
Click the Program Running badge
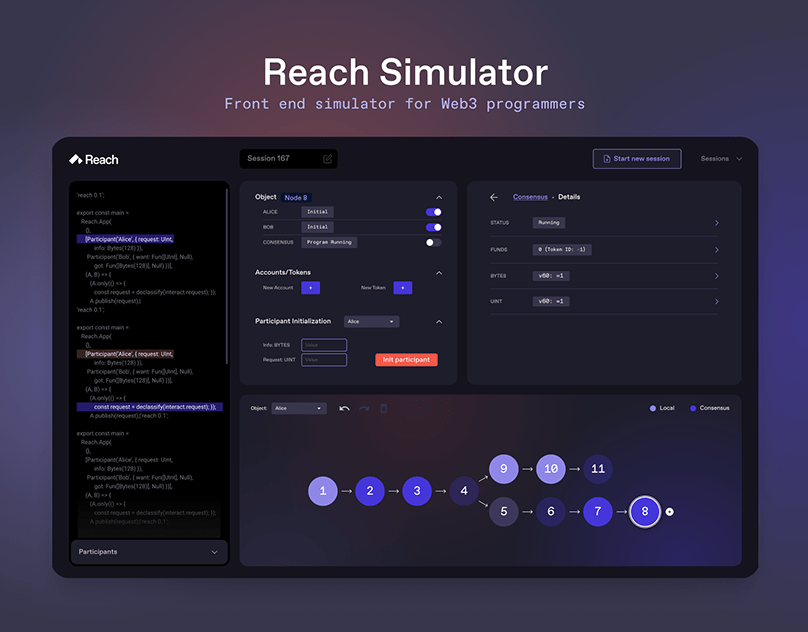(x=329, y=242)
